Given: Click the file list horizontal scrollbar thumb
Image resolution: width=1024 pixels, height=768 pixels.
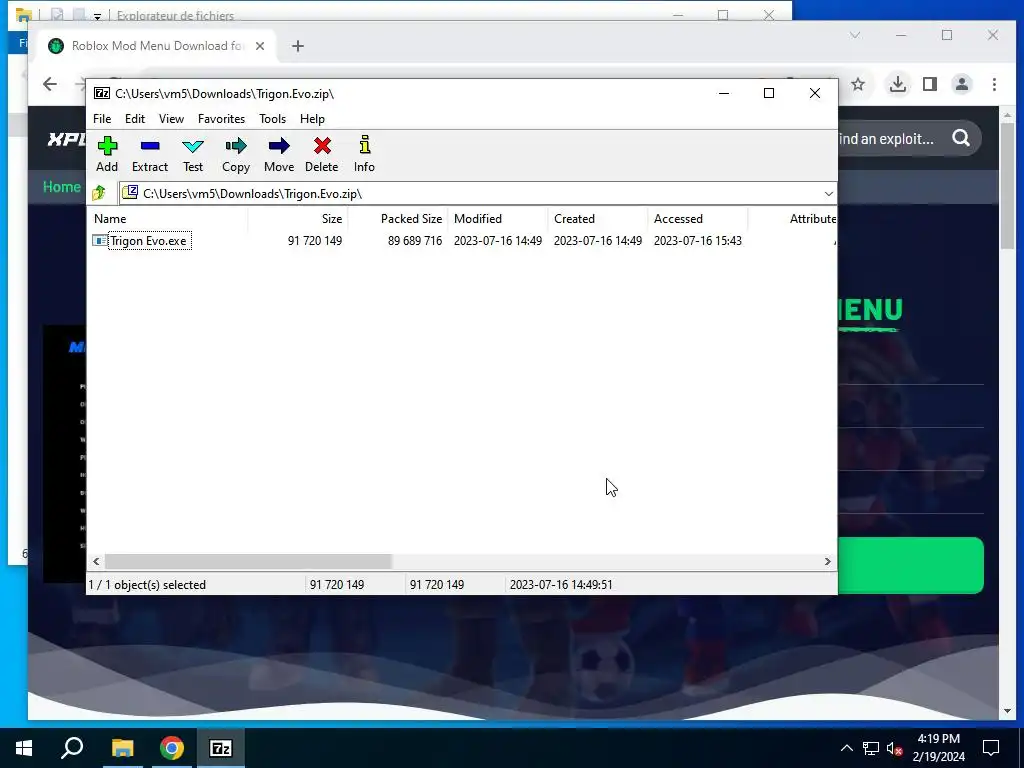Looking at the screenshot, I should (x=248, y=562).
